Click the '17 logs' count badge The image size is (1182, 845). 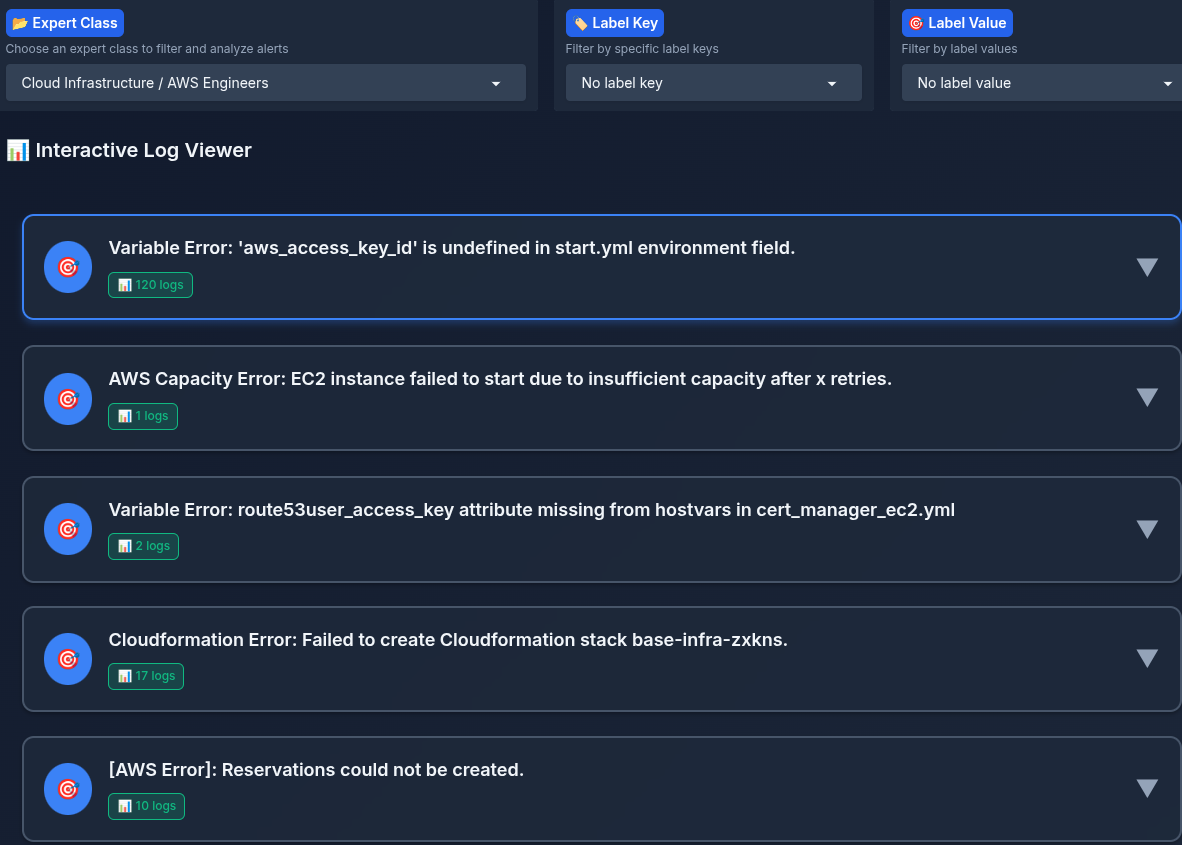tap(146, 676)
